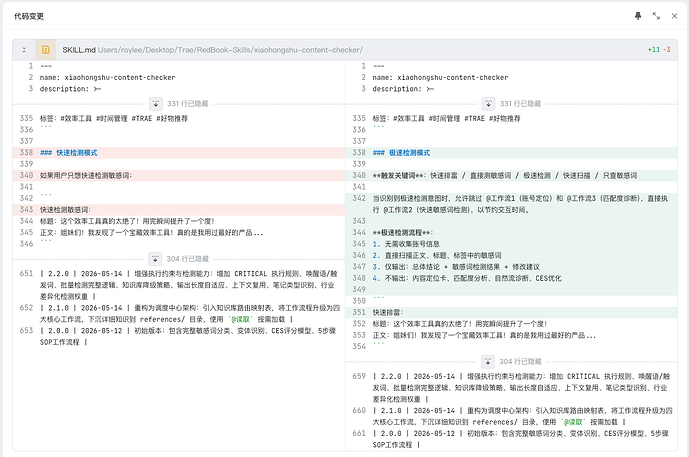Expand the code changes panel to fullscreen

pyautogui.click(x=656, y=16)
